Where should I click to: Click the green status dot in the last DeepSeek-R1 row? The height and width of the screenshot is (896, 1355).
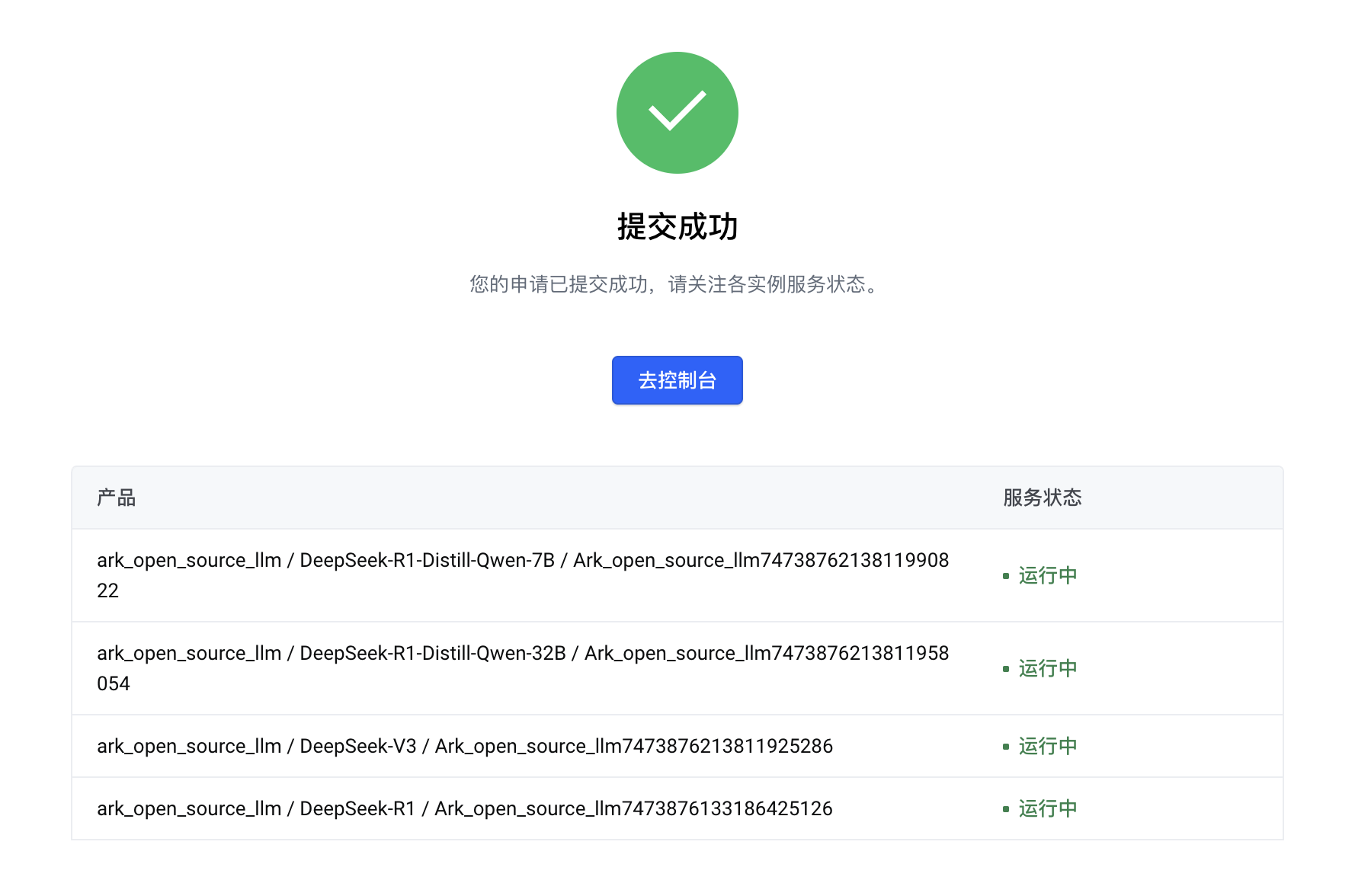click(1006, 809)
